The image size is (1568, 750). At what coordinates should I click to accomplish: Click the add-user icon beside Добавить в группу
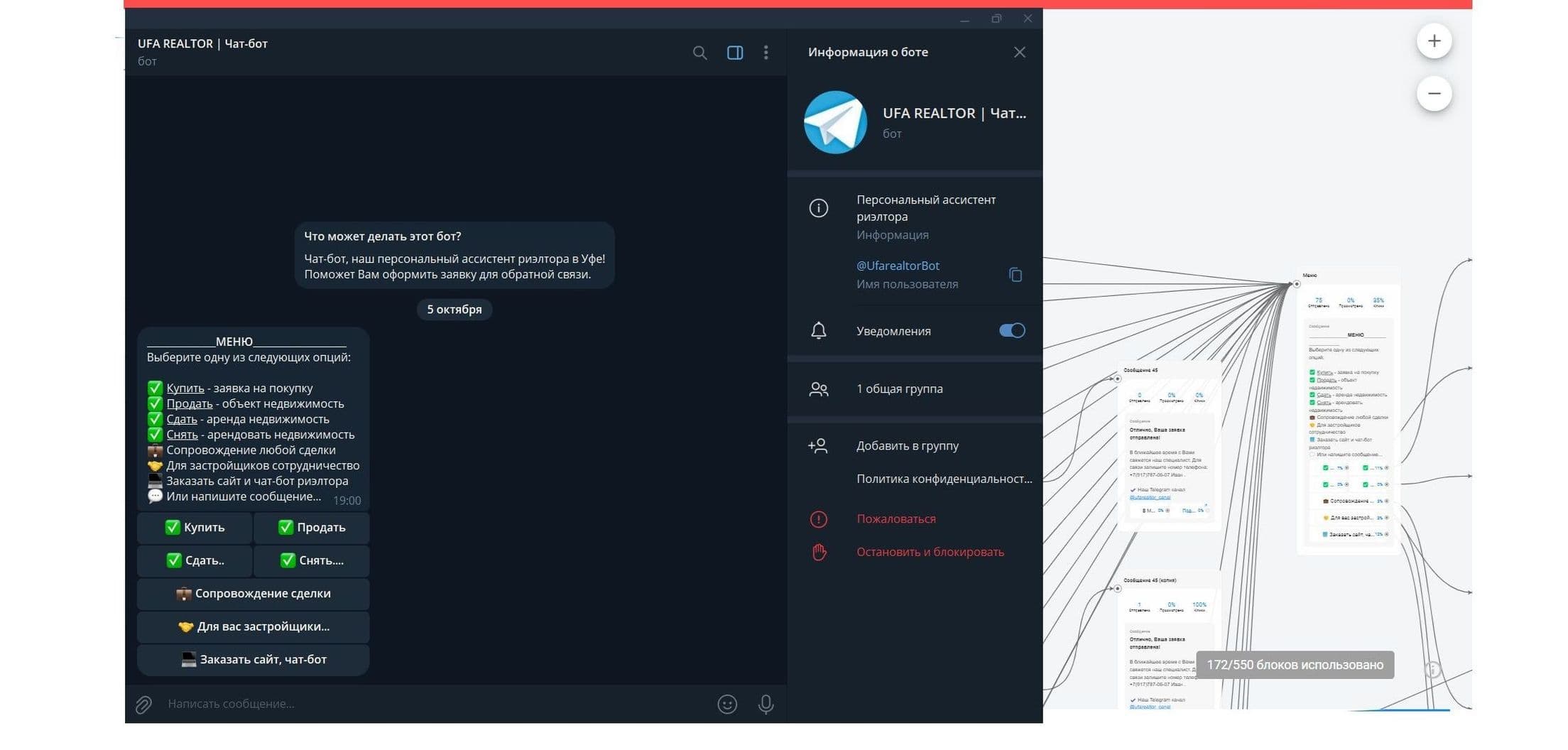click(818, 446)
